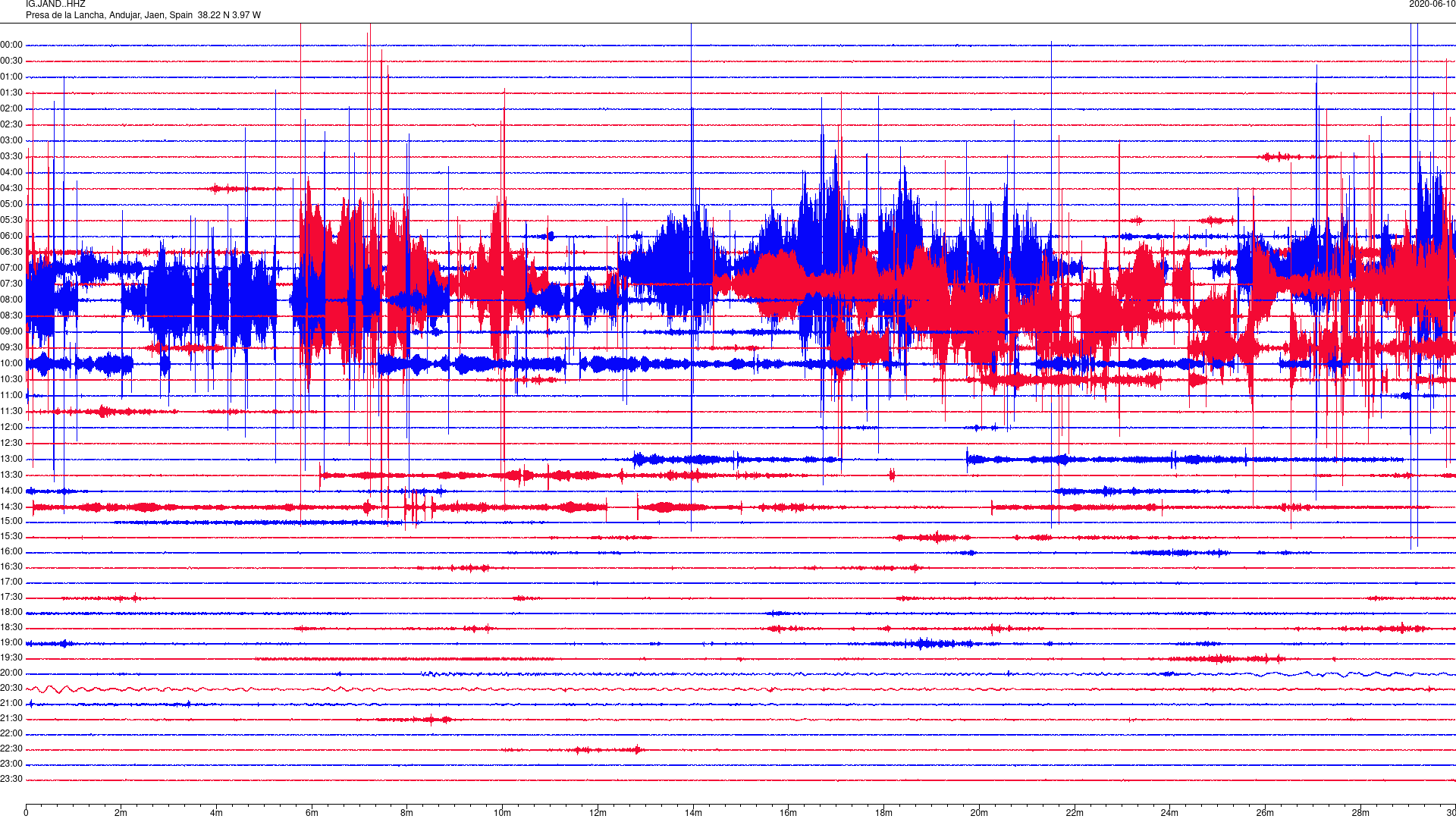Select the 18:30 trace time label

click(11, 628)
